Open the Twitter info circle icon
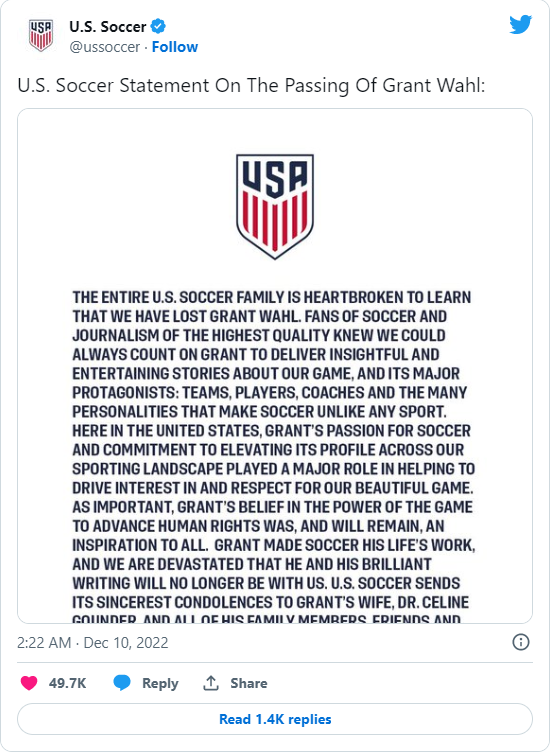Screen dimensions: 559x756 (520, 642)
